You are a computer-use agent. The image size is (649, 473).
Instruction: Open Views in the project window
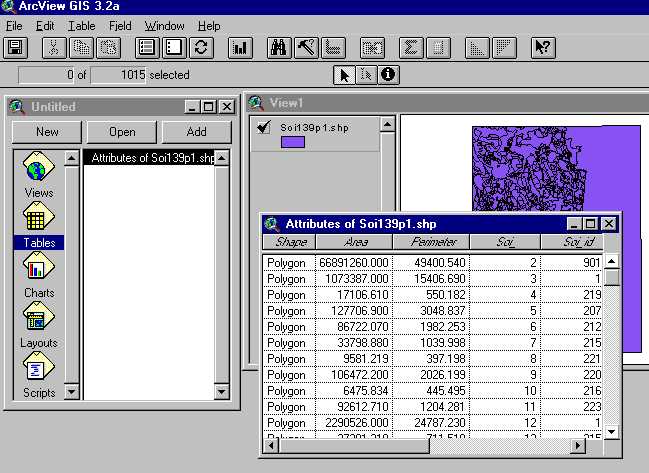pos(38,175)
